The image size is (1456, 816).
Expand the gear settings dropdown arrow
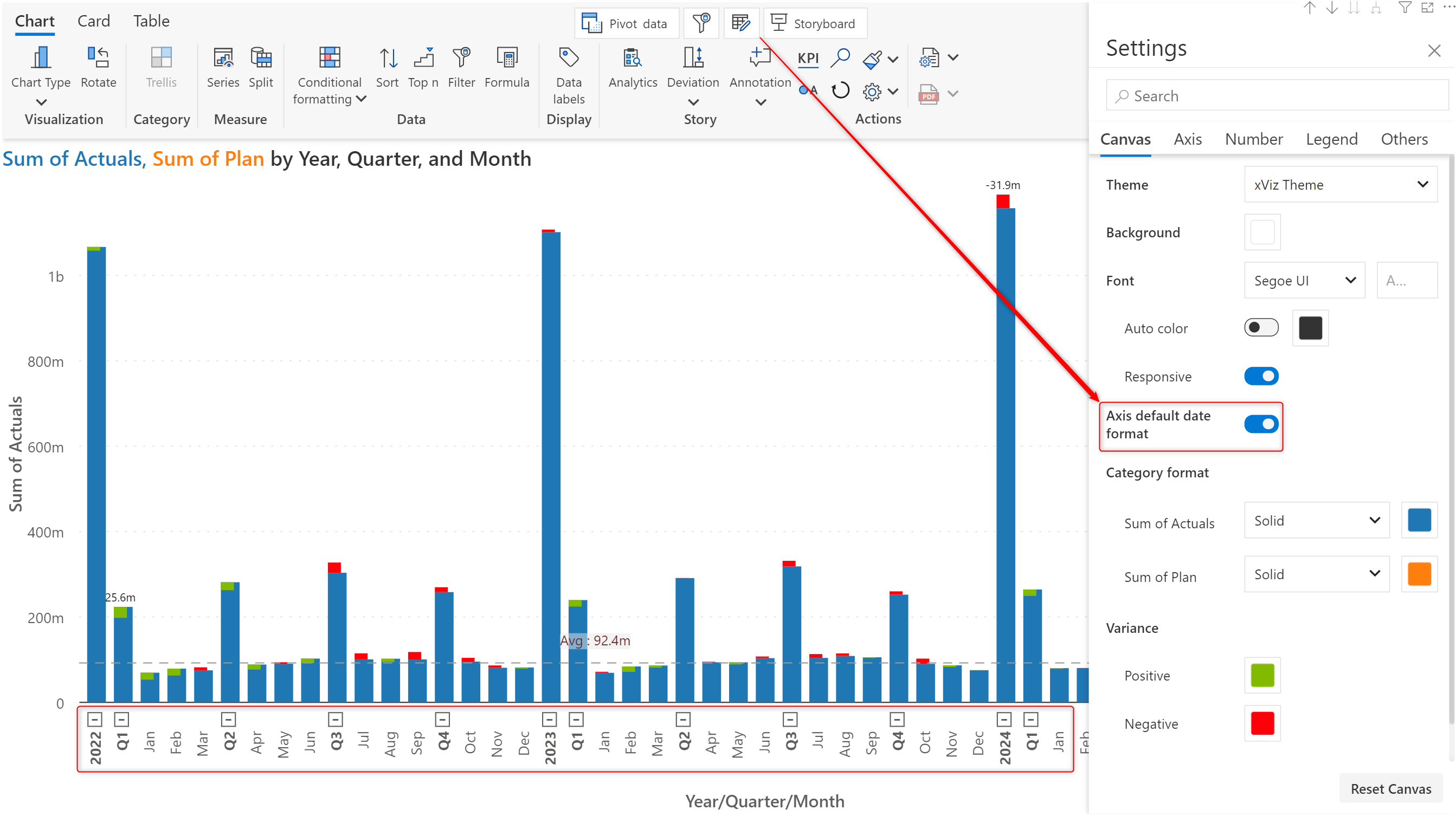coord(893,92)
